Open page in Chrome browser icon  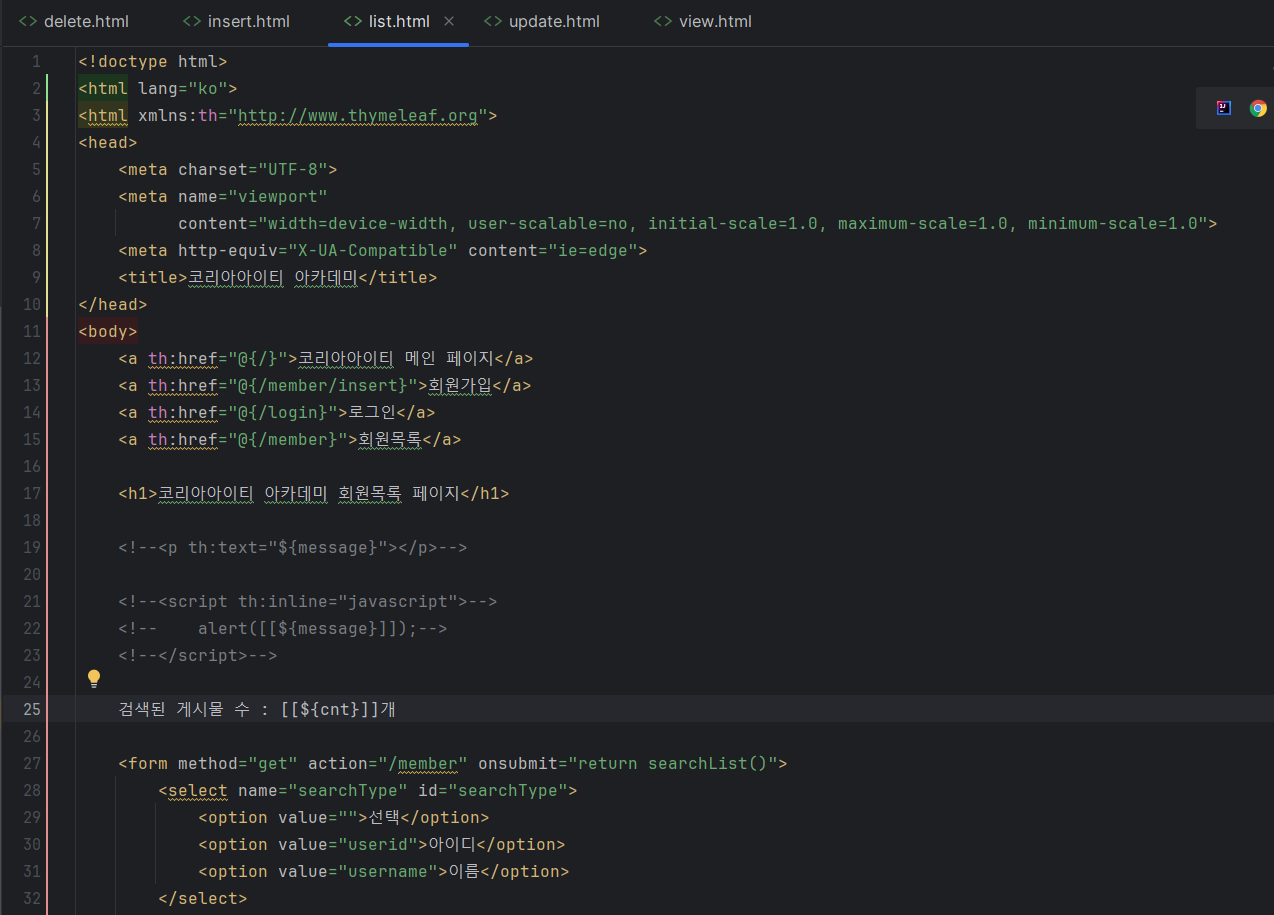[1258, 108]
